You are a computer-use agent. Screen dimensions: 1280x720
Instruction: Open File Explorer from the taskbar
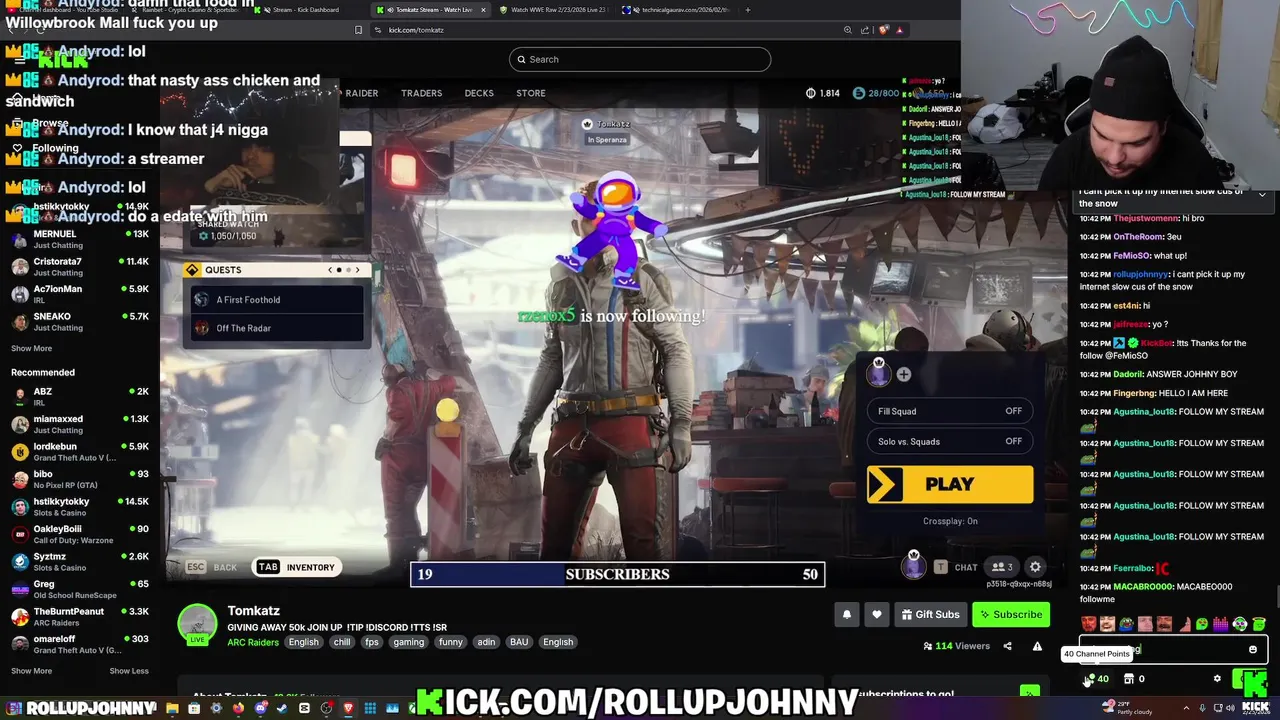(x=172, y=709)
